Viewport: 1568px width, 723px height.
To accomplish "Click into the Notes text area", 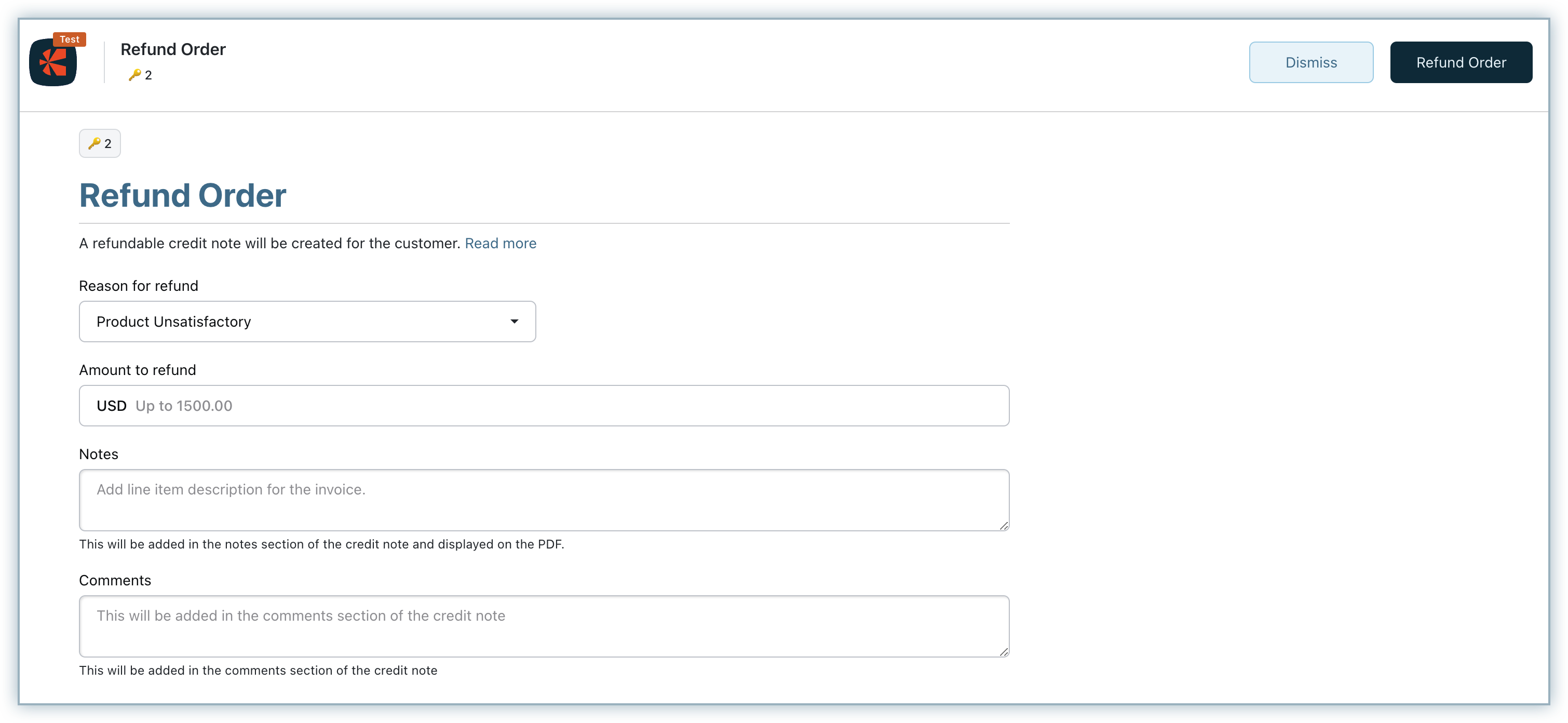I will coord(543,500).
